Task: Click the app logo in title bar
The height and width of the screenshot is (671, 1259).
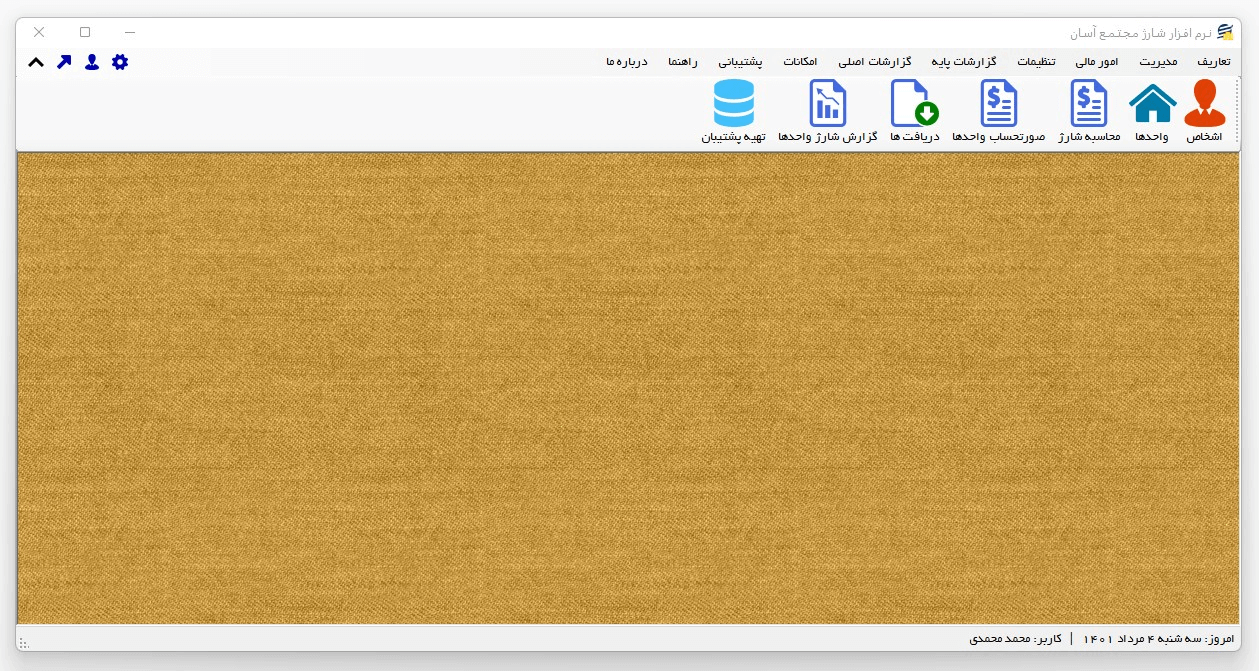Action: point(1225,32)
